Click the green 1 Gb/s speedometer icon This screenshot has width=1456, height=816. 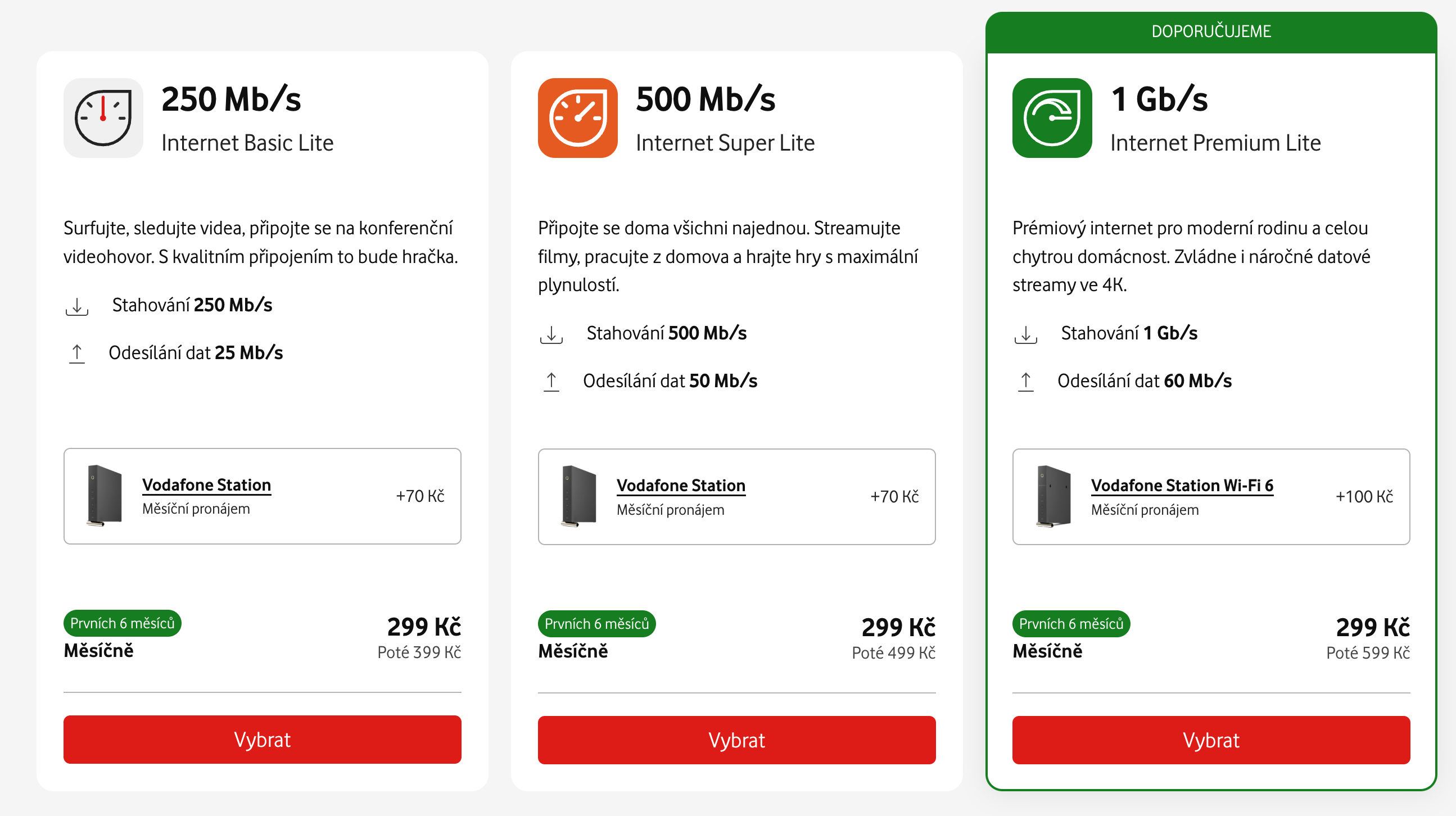click(1051, 117)
